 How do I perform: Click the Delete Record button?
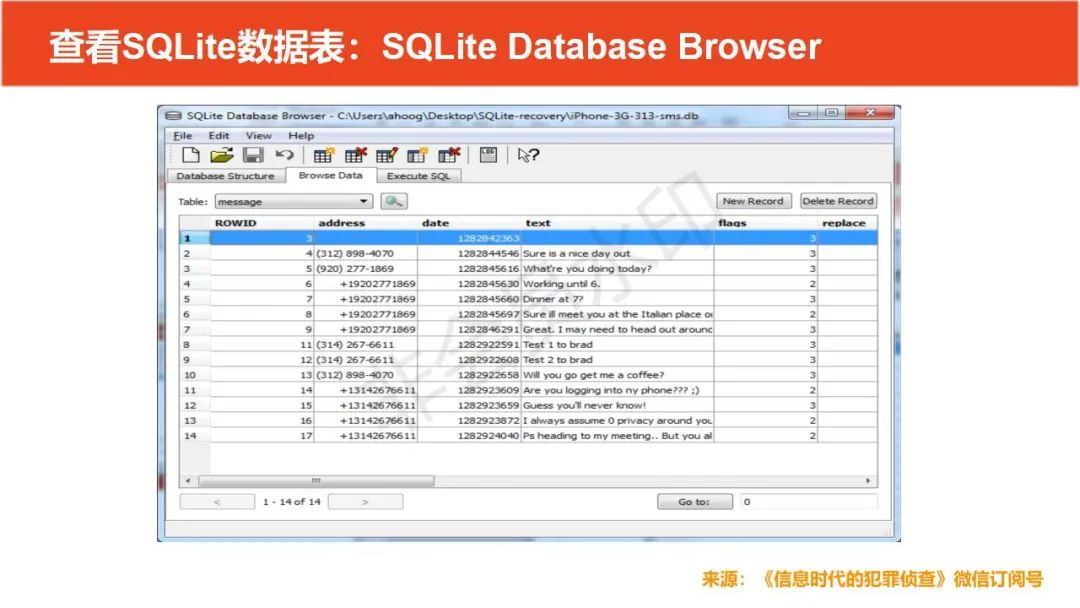point(838,201)
